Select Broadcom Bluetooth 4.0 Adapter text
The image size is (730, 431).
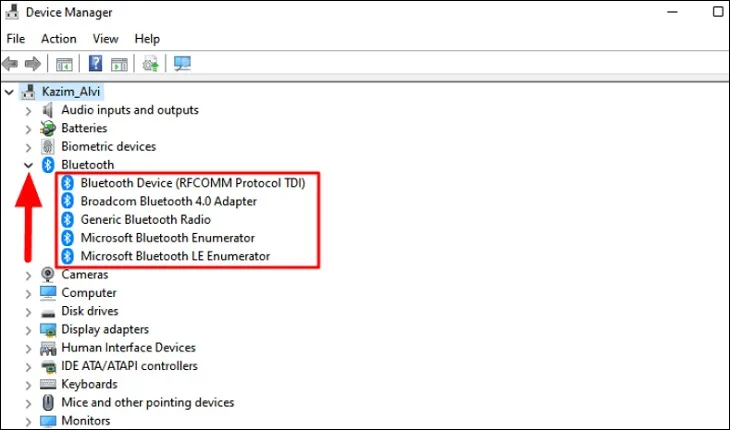click(169, 201)
